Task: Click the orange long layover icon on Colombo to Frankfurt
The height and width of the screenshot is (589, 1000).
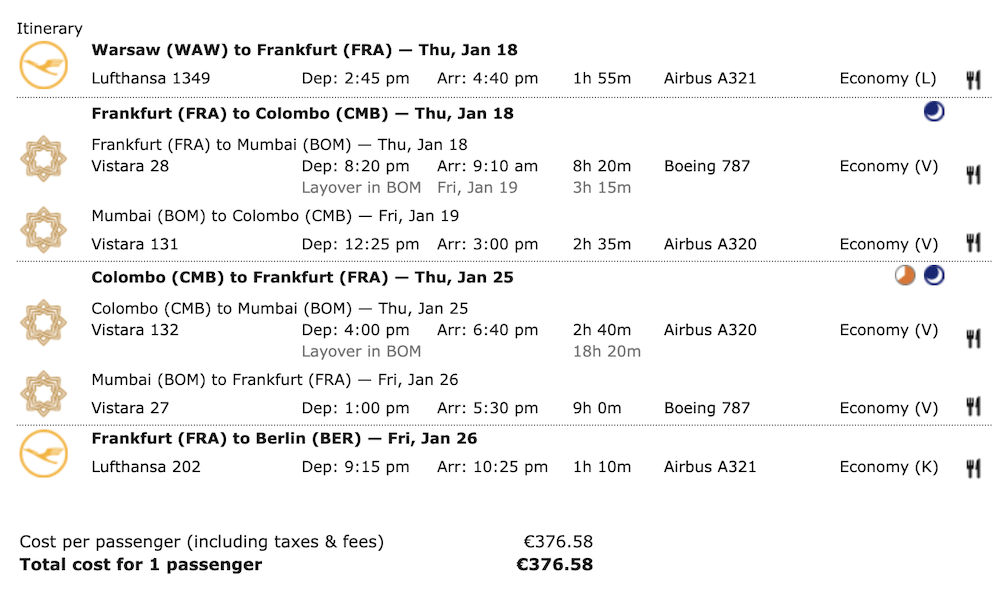Action: tap(904, 275)
